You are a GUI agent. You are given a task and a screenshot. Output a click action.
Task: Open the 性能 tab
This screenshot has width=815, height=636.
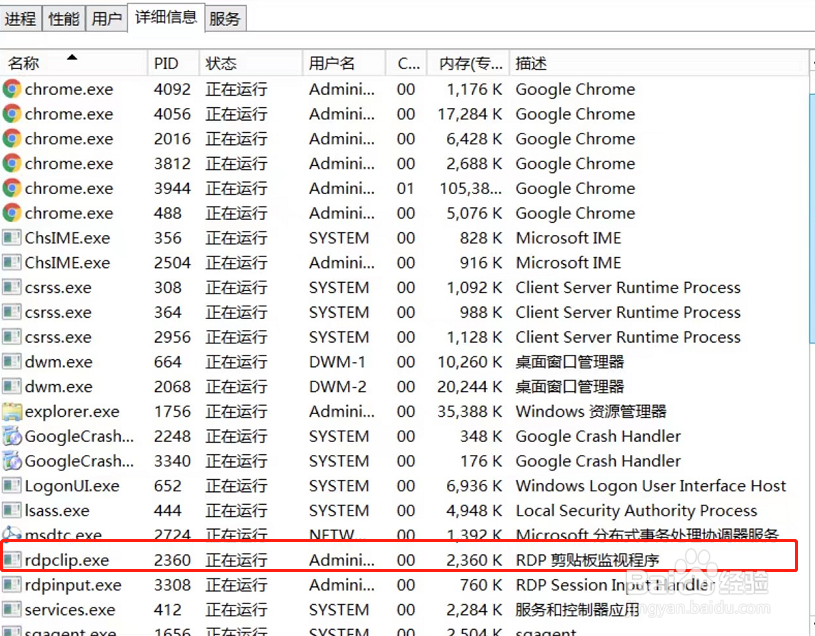pos(63,19)
